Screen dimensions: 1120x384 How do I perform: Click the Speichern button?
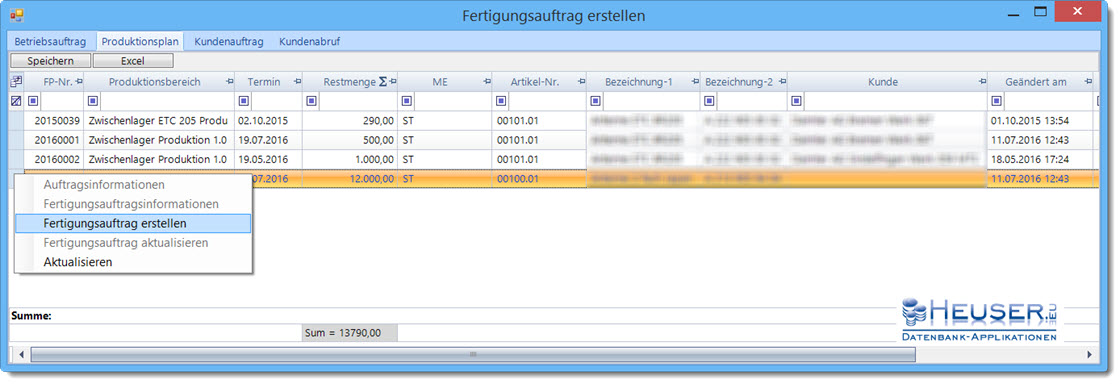pos(51,61)
